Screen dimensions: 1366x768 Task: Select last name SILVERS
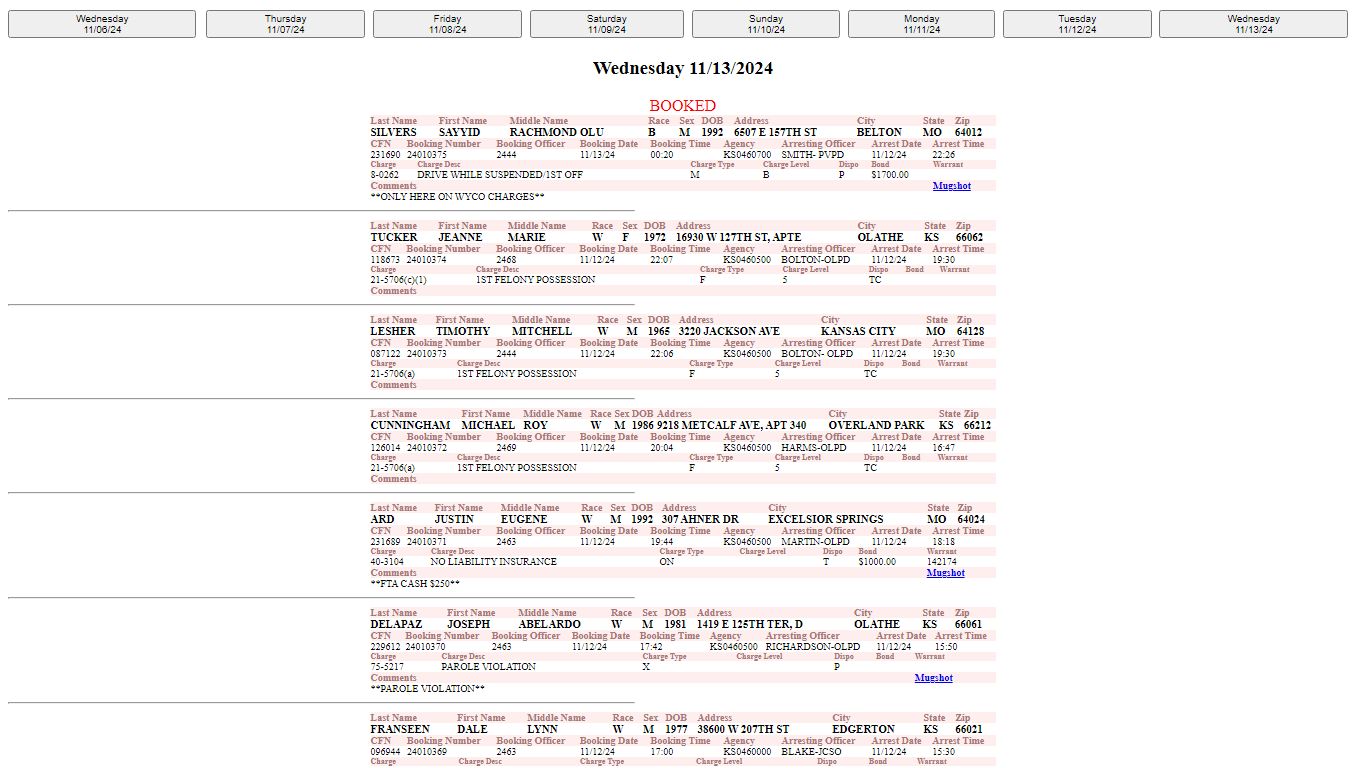click(x=394, y=132)
